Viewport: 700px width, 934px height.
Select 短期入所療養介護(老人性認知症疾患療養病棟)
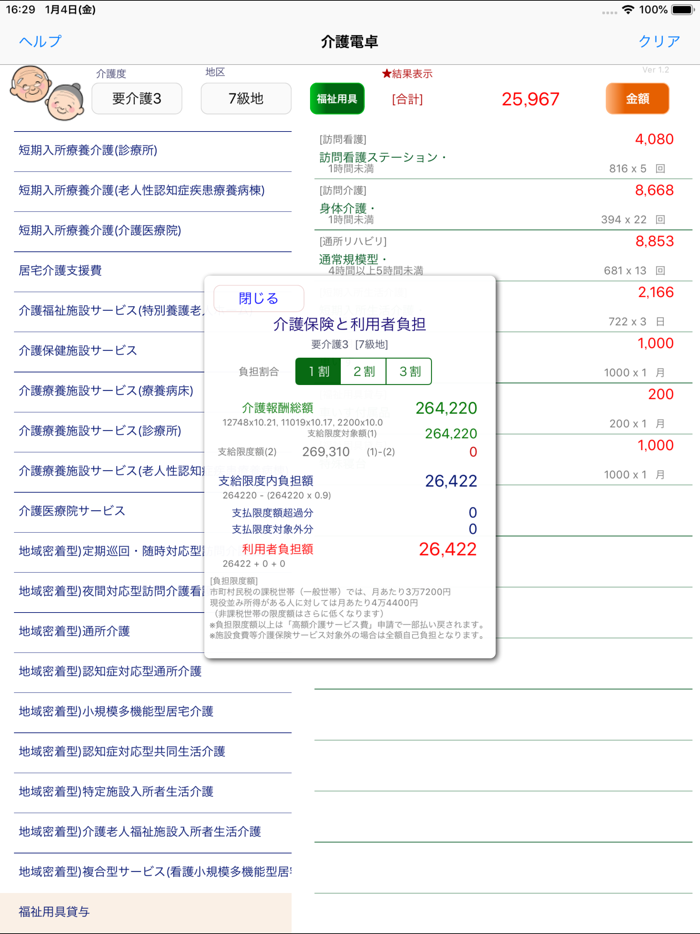[x=153, y=191]
